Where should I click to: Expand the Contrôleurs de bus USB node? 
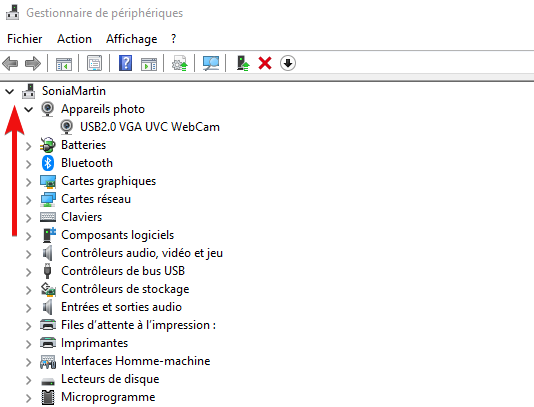click(x=29, y=272)
